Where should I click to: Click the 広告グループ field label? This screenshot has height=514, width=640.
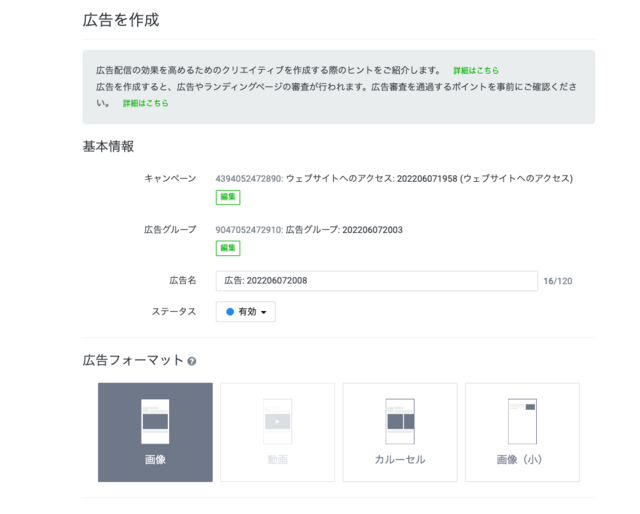(x=170, y=230)
